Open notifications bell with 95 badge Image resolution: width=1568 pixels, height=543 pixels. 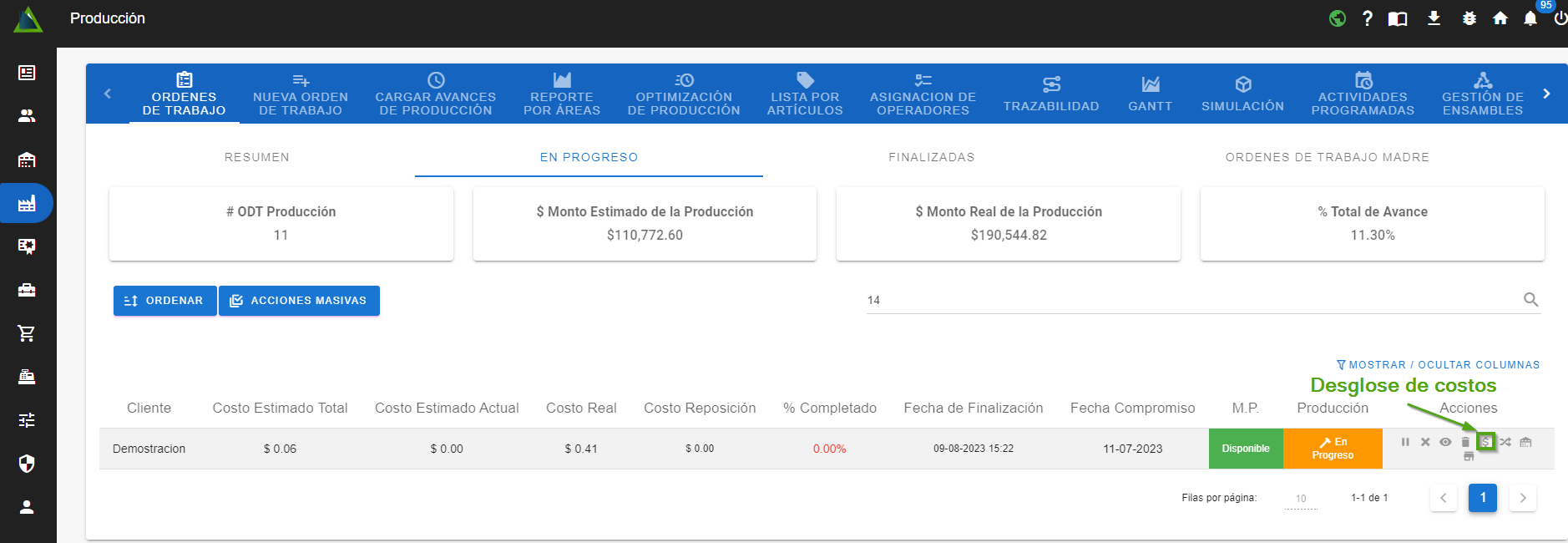(x=1530, y=18)
